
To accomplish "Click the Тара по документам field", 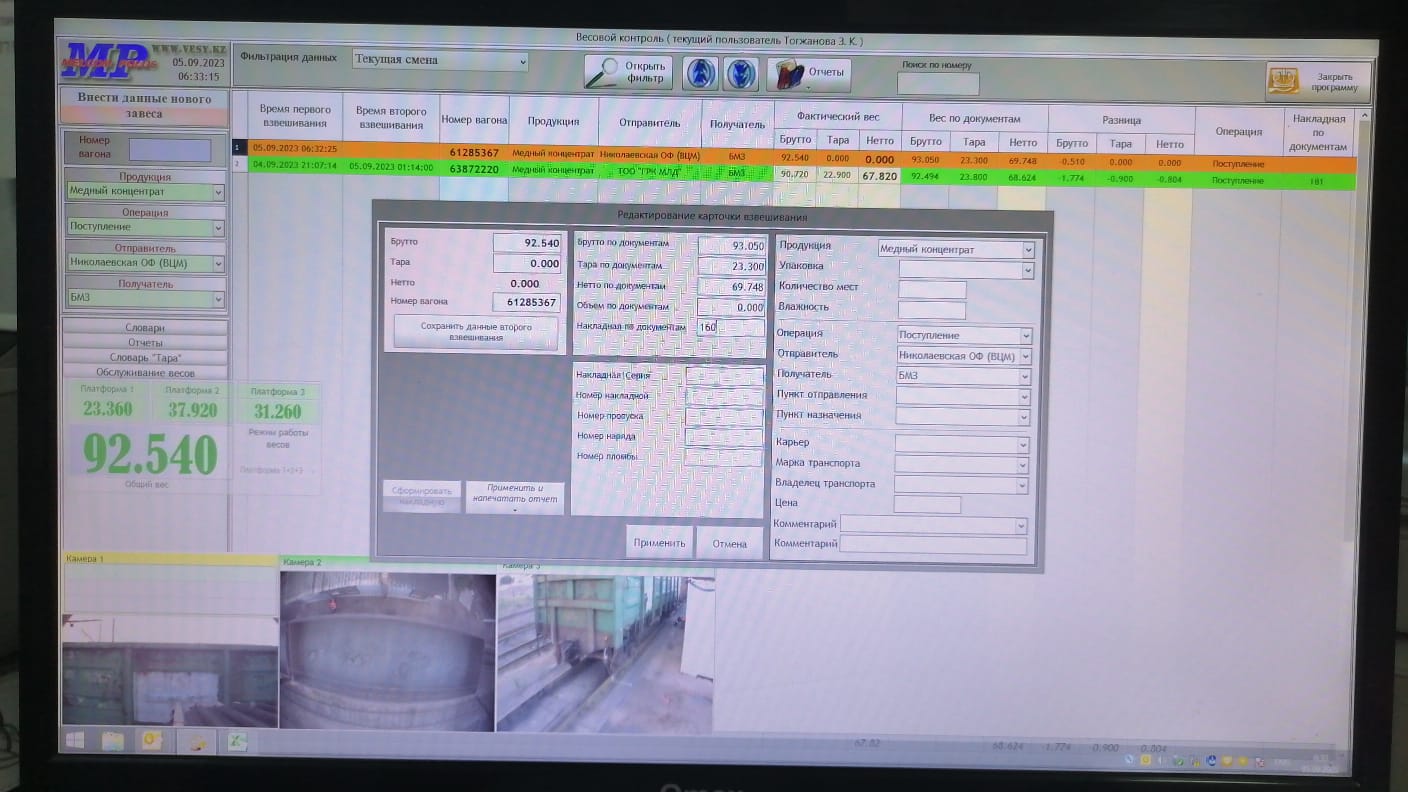I will coord(731,266).
